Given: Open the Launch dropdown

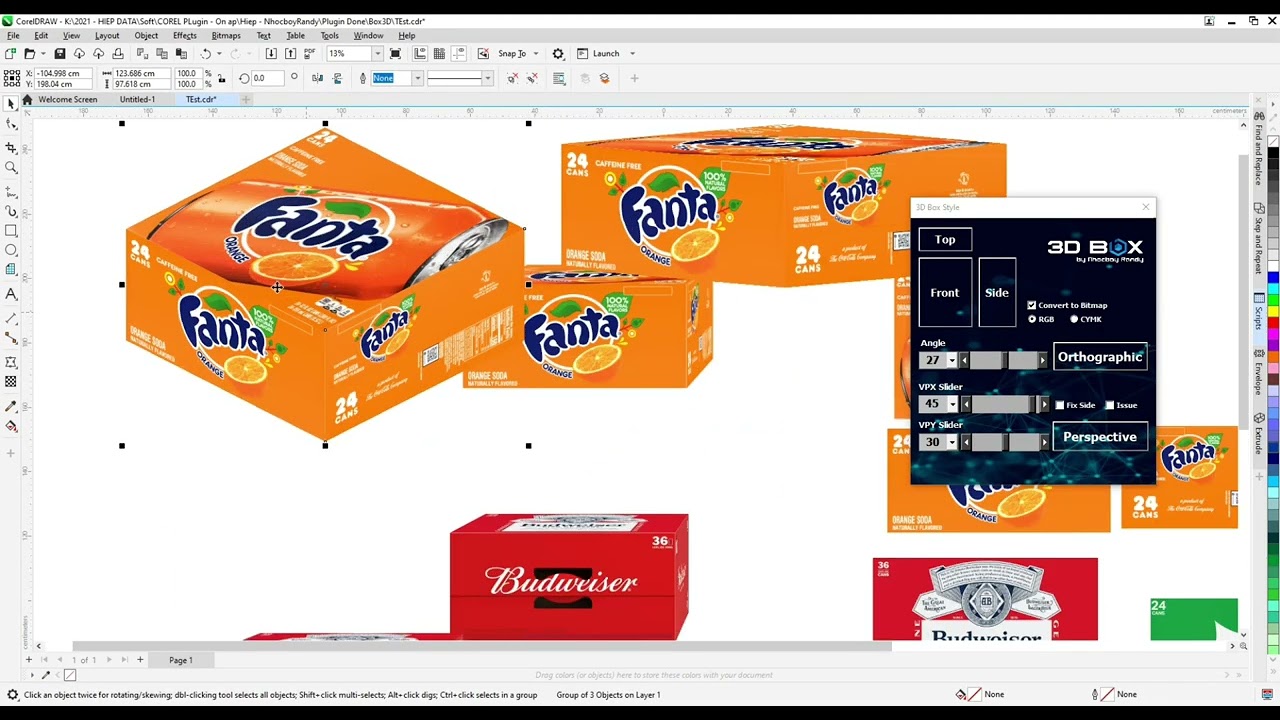Looking at the screenshot, I should click(x=632, y=54).
